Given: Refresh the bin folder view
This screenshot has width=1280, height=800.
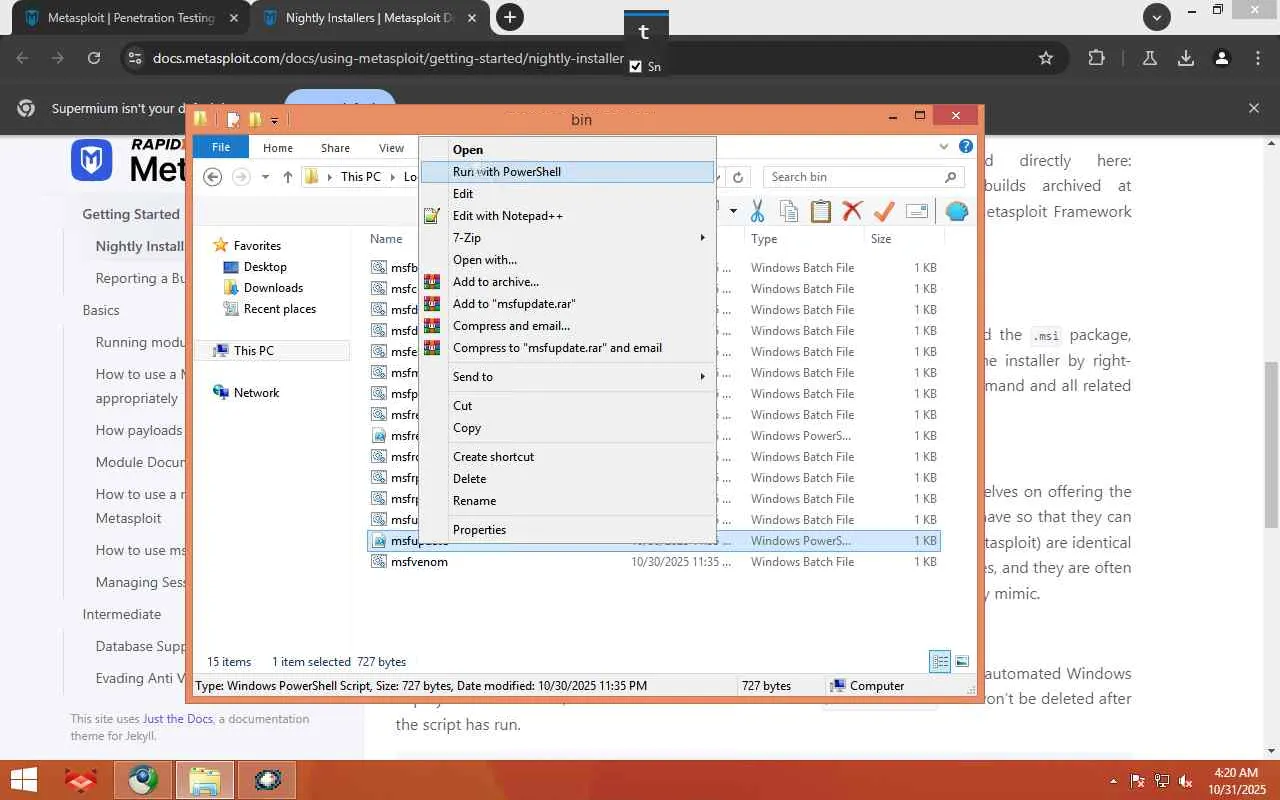Looking at the screenshot, I should 738,177.
